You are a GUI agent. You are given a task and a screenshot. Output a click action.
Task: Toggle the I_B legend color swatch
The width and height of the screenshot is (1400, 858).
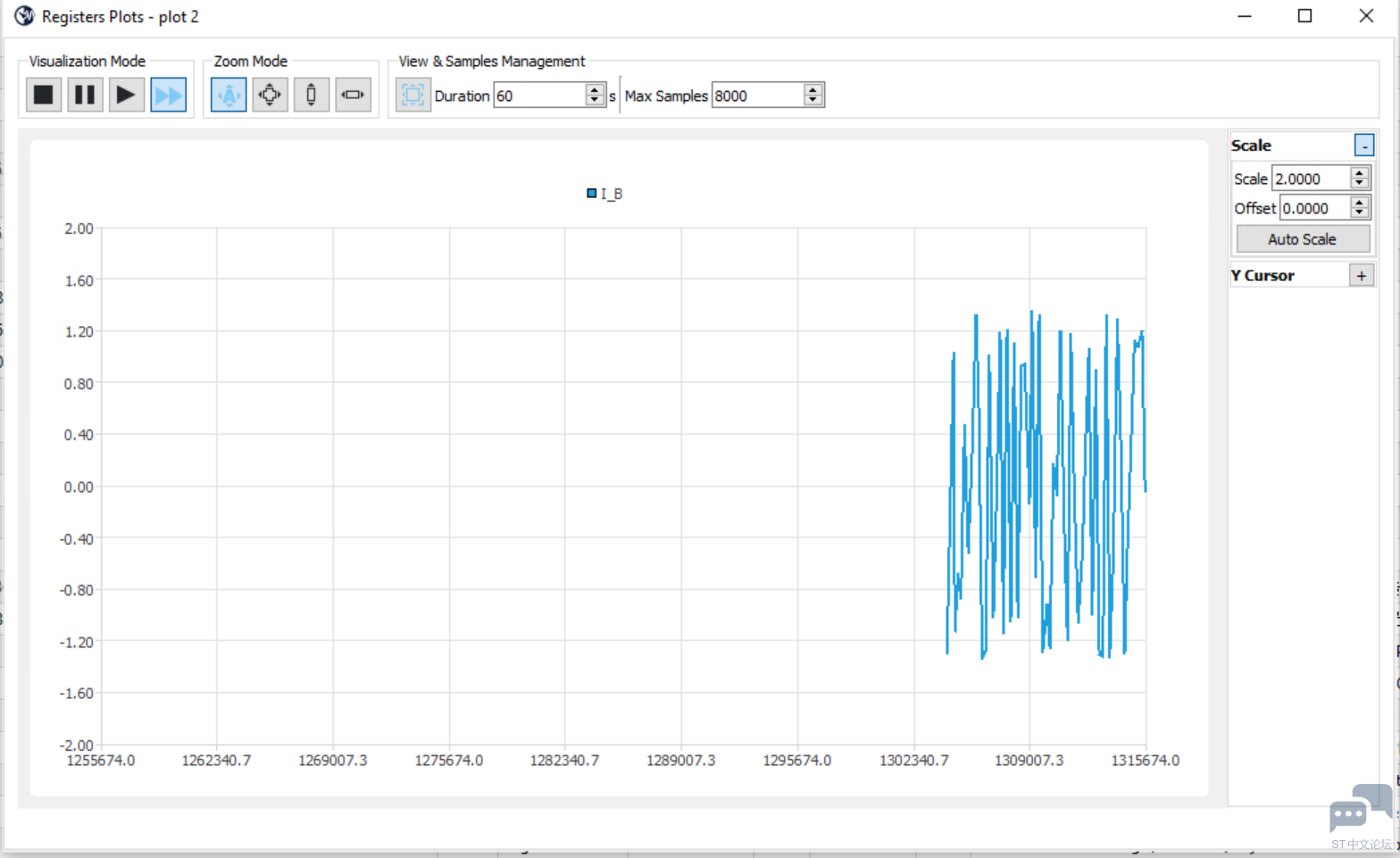tap(591, 193)
